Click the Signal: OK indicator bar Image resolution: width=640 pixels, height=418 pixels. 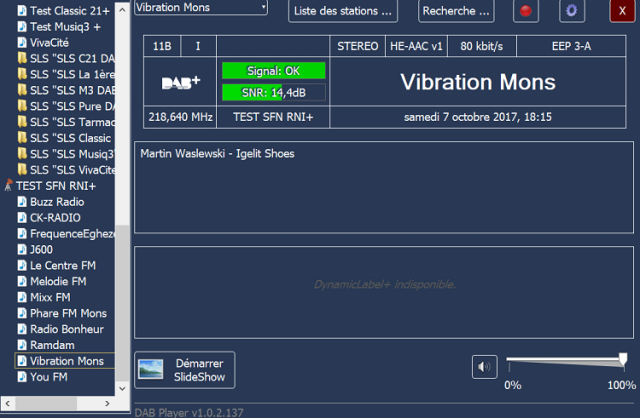point(273,71)
